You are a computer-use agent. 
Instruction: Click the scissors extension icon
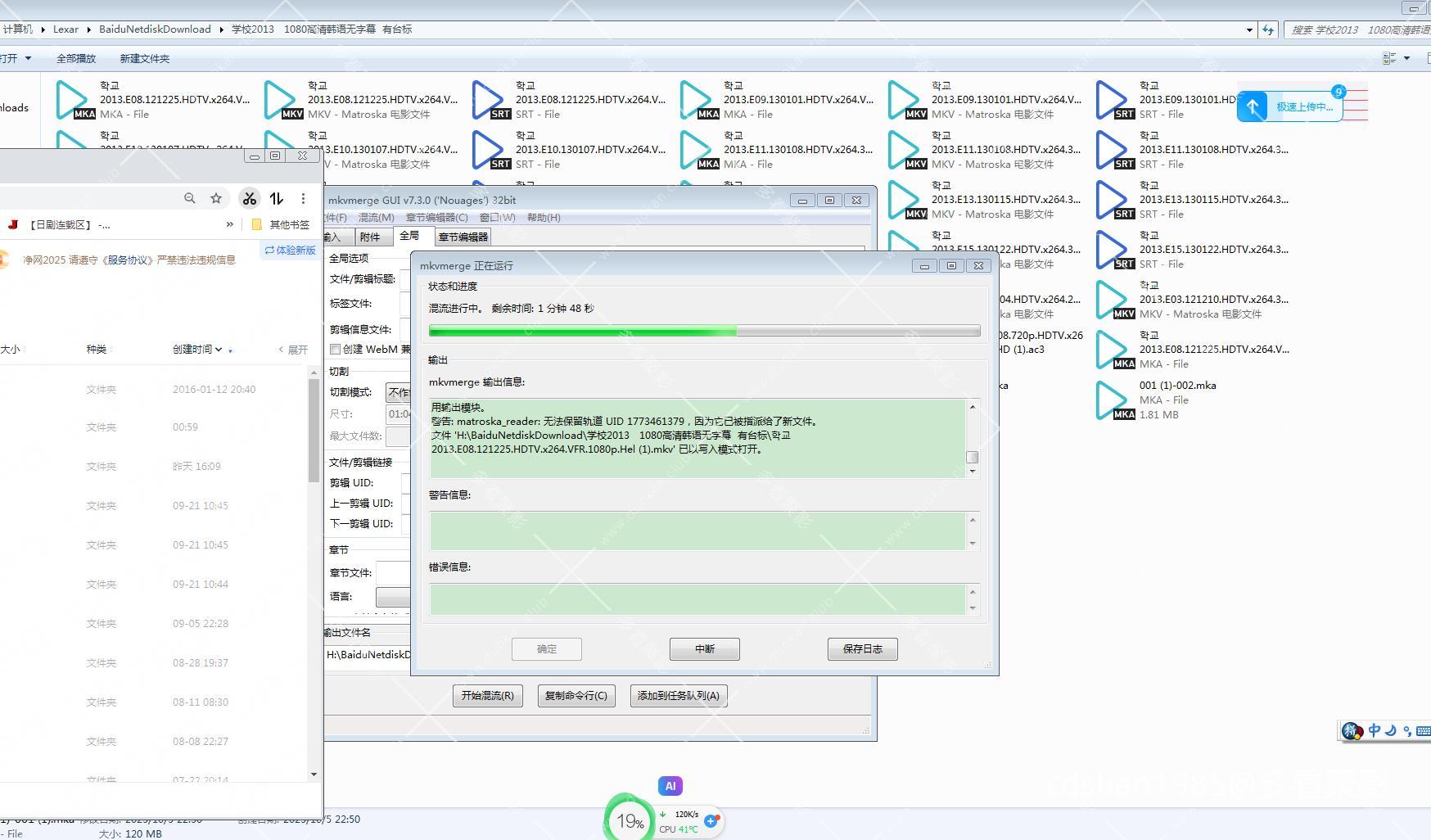click(250, 198)
